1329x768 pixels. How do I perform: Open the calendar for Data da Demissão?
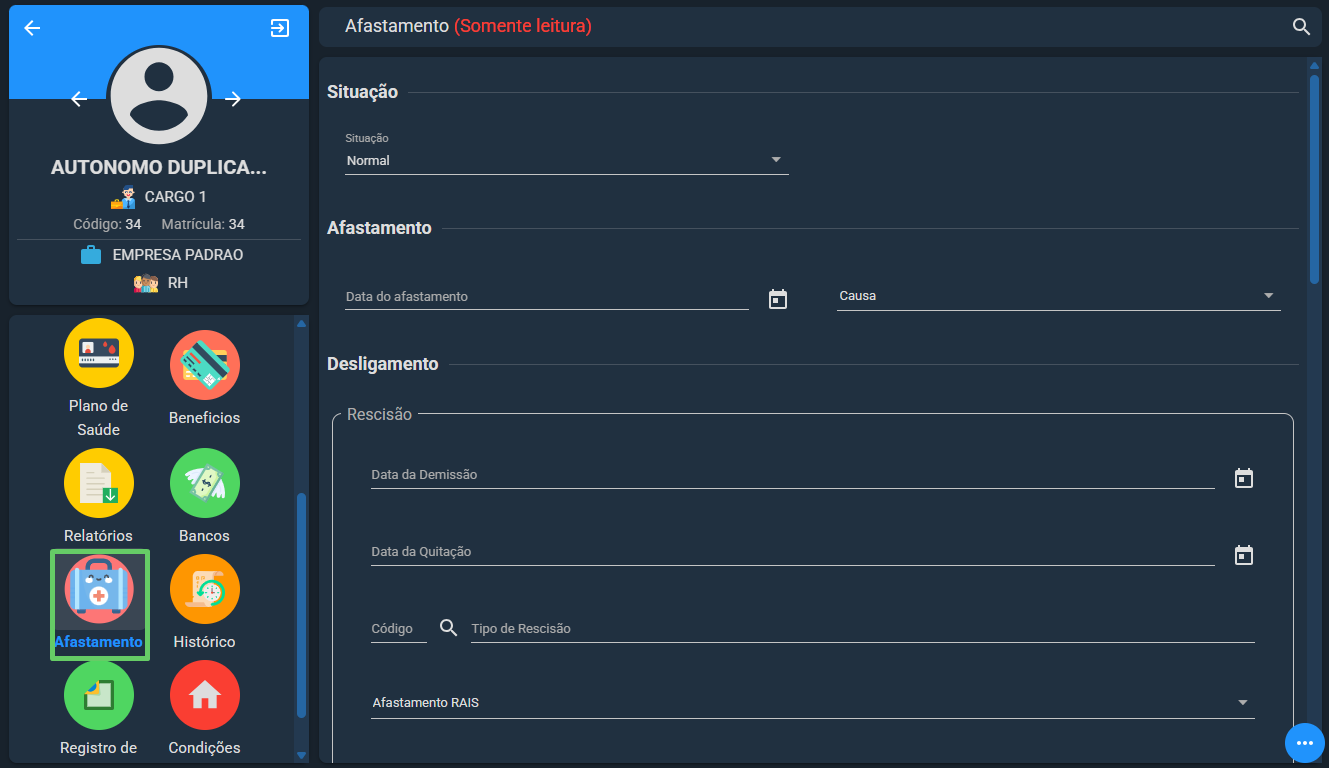click(x=1244, y=478)
